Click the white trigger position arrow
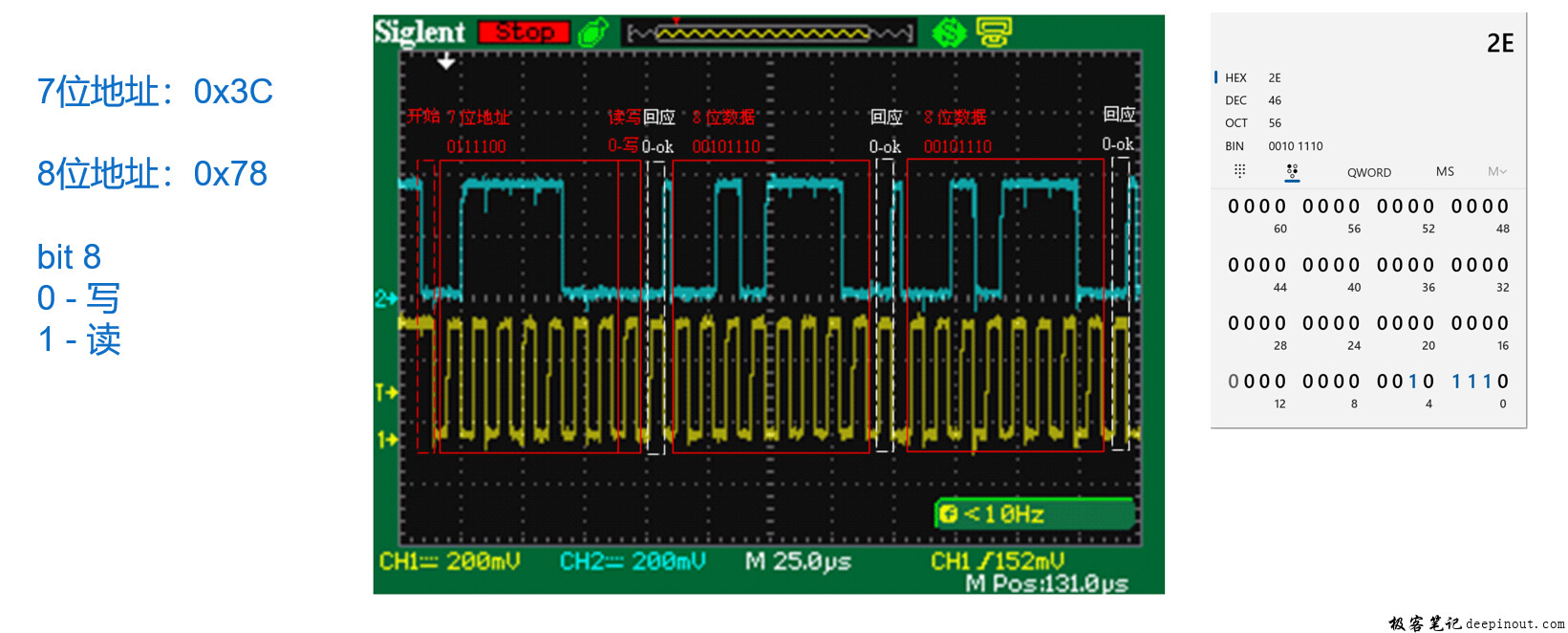Screen dimensions: 1568x633 tap(446, 62)
